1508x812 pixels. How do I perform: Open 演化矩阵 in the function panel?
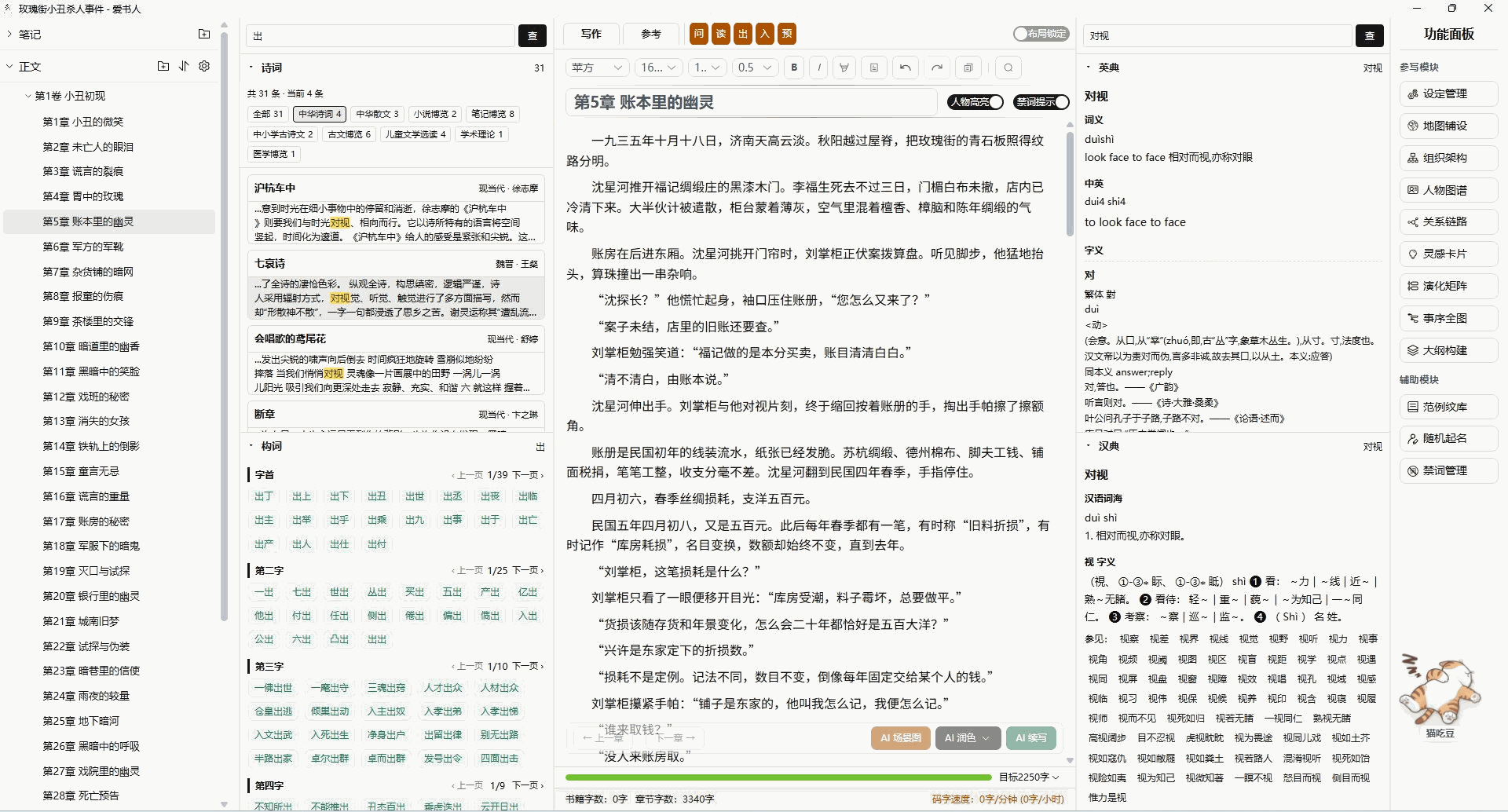tap(1448, 286)
